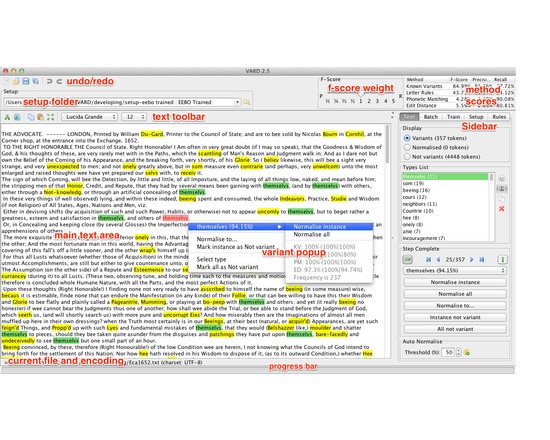
Task: Click the copy pages icon beside the Types List
Action: pos(502,199)
